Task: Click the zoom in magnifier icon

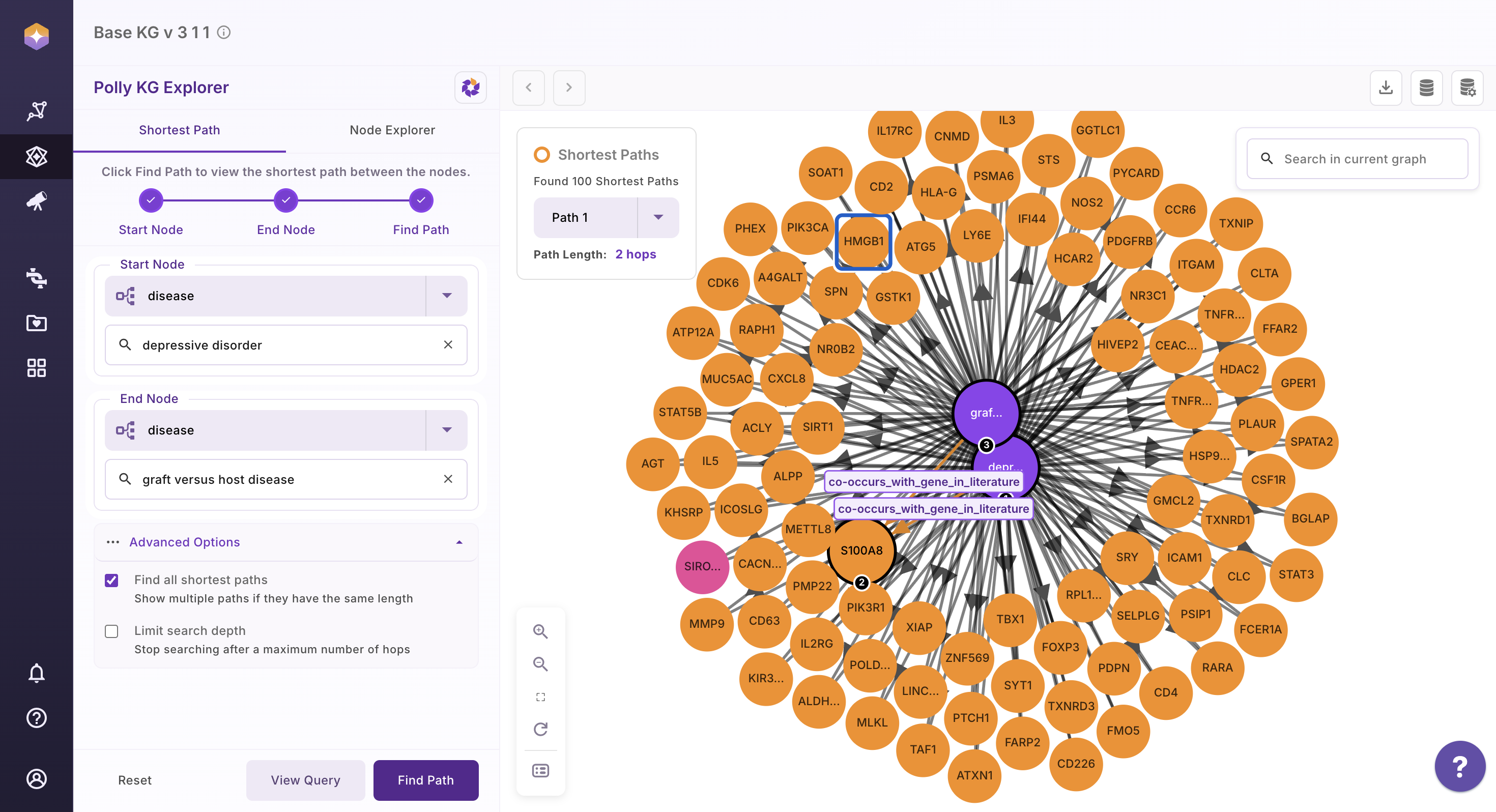Action: pyautogui.click(x=540, y=631)
